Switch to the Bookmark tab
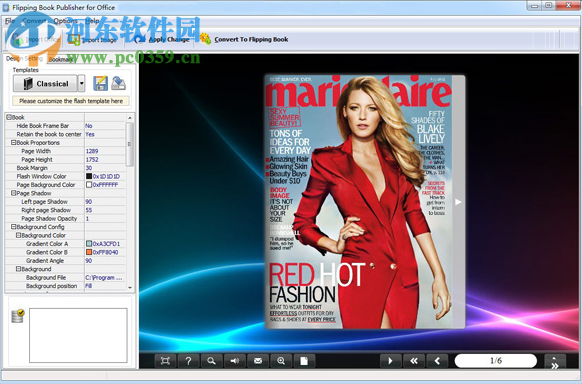 click(x=61, y=59)
